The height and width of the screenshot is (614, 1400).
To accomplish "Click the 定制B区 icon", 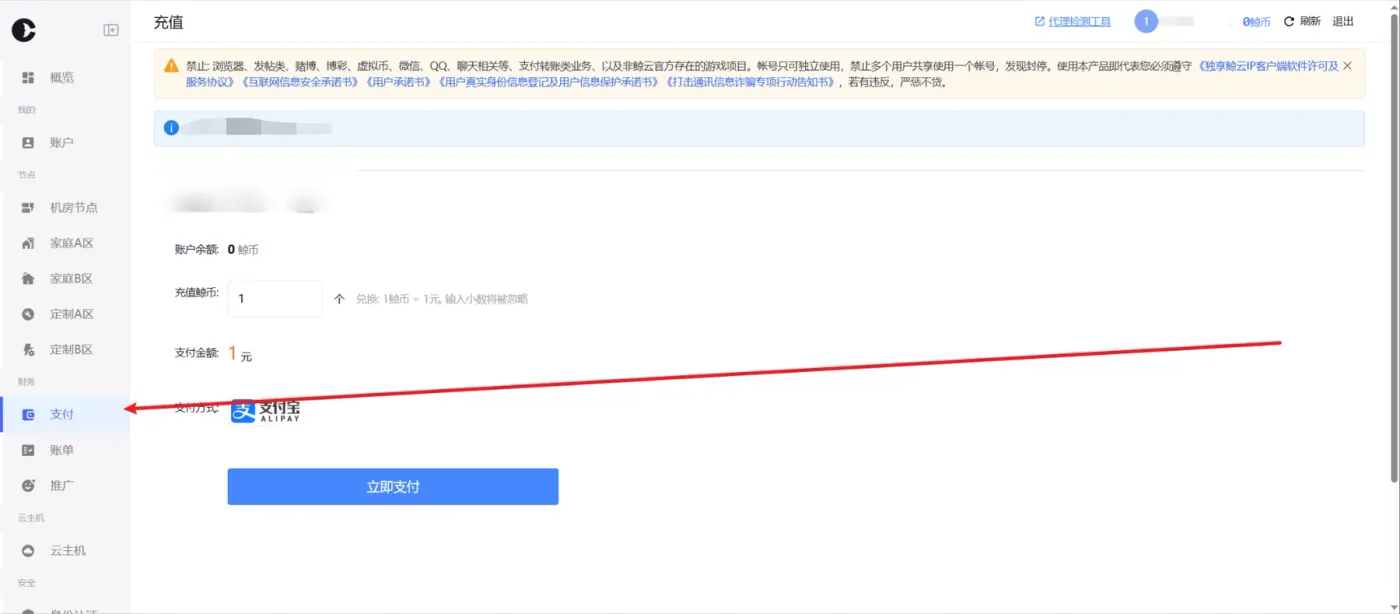I will click(x=28, y=350).
